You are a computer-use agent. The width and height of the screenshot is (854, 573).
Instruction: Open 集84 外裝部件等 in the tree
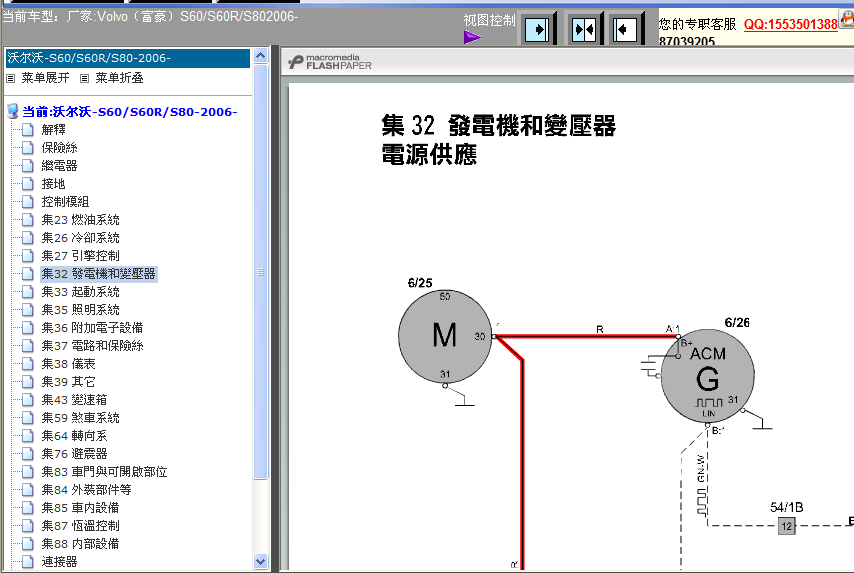pos(87,489)
